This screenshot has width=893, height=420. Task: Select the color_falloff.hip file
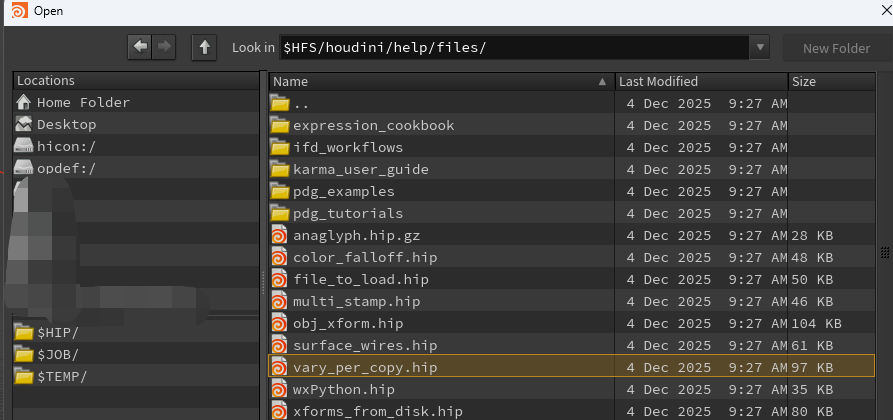click(571, 258)
